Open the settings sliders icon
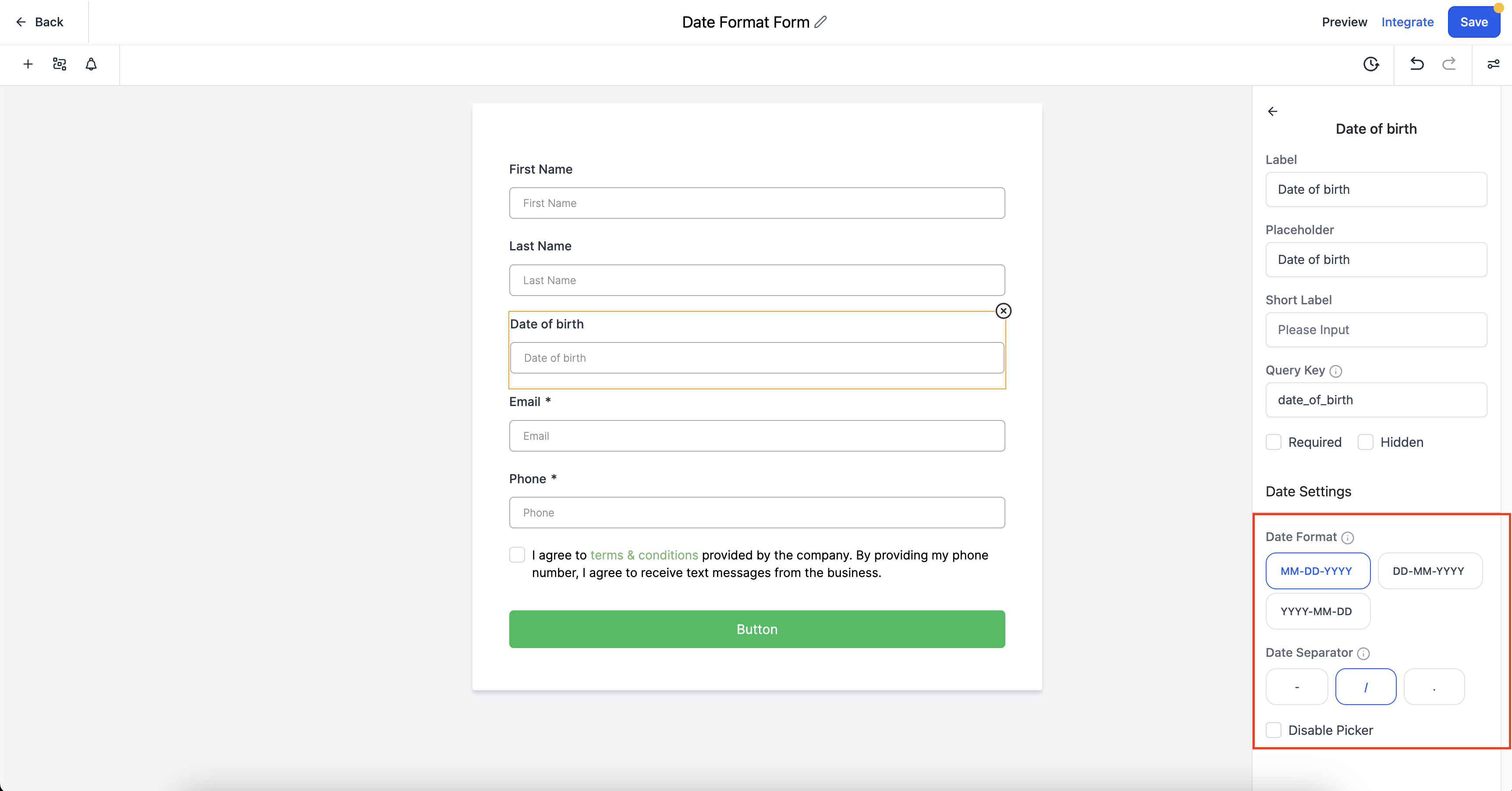1512x791 pixels. [x=1493, y=64]
